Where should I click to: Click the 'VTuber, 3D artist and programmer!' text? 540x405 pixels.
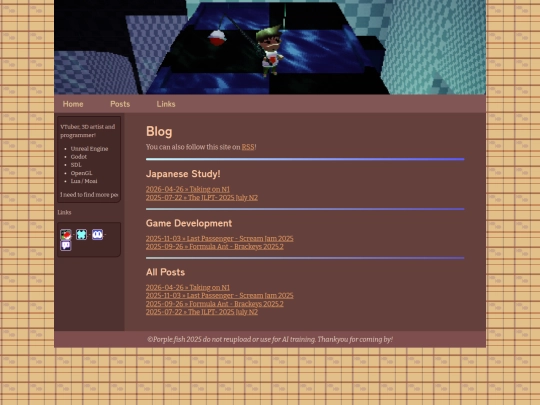pos(88,131)
